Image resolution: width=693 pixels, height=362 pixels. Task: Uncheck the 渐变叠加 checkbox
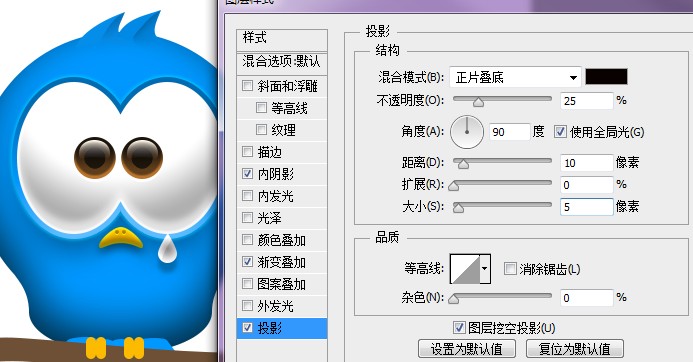coord(248,262)
